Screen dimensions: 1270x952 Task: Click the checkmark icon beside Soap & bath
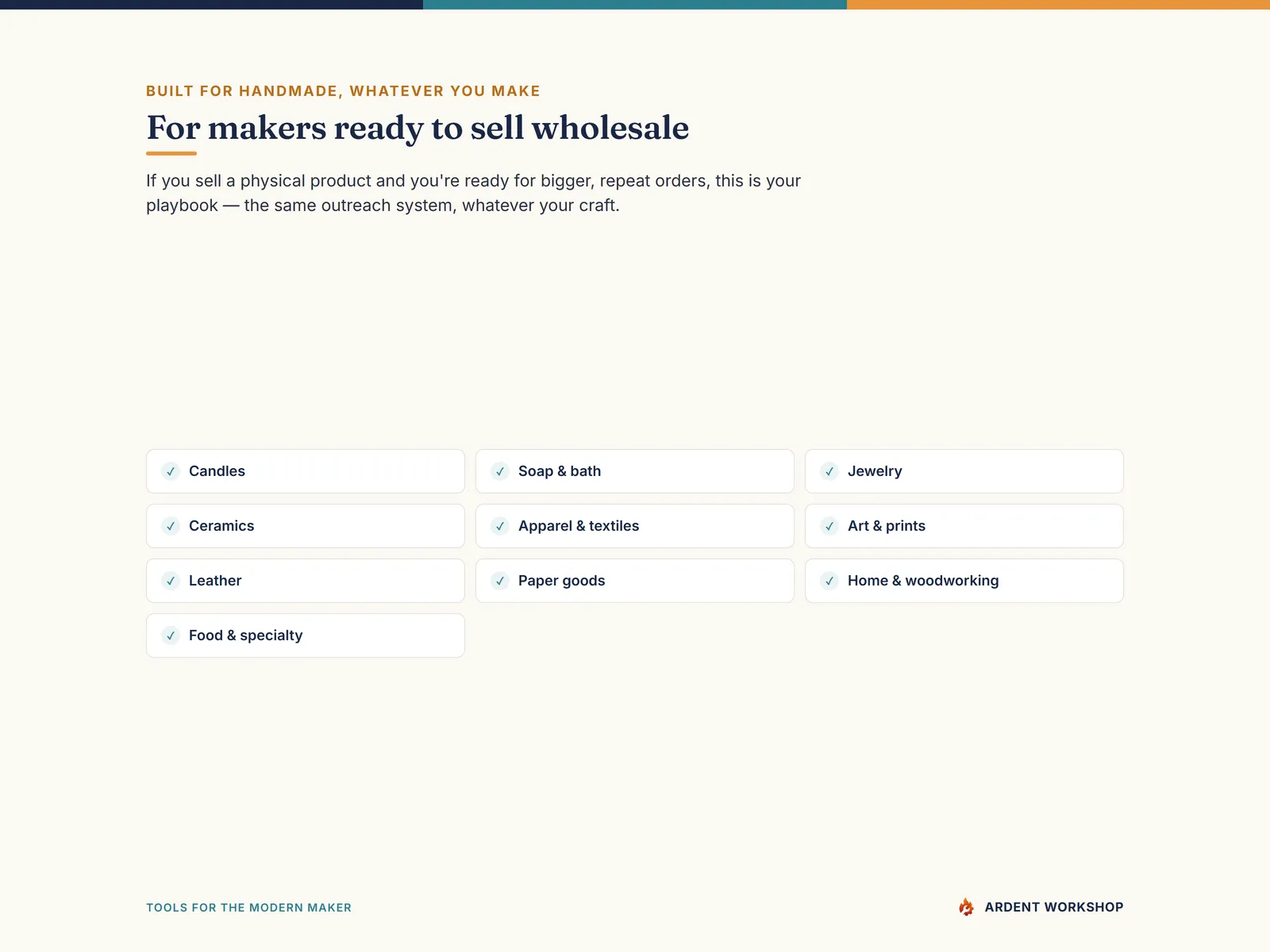(x=500, y=471)
